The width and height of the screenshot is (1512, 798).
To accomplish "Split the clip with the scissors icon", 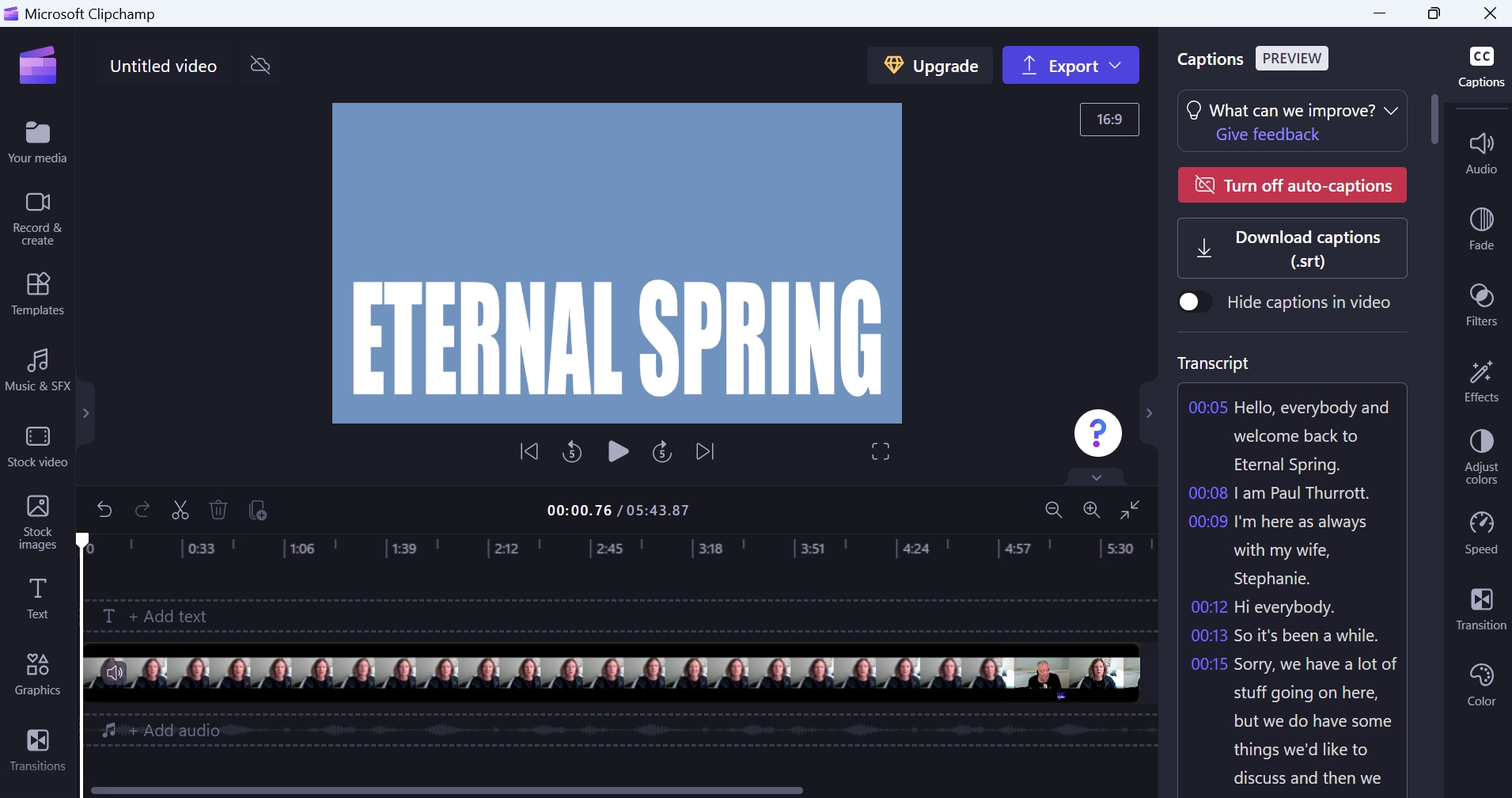I will (180, 510).
